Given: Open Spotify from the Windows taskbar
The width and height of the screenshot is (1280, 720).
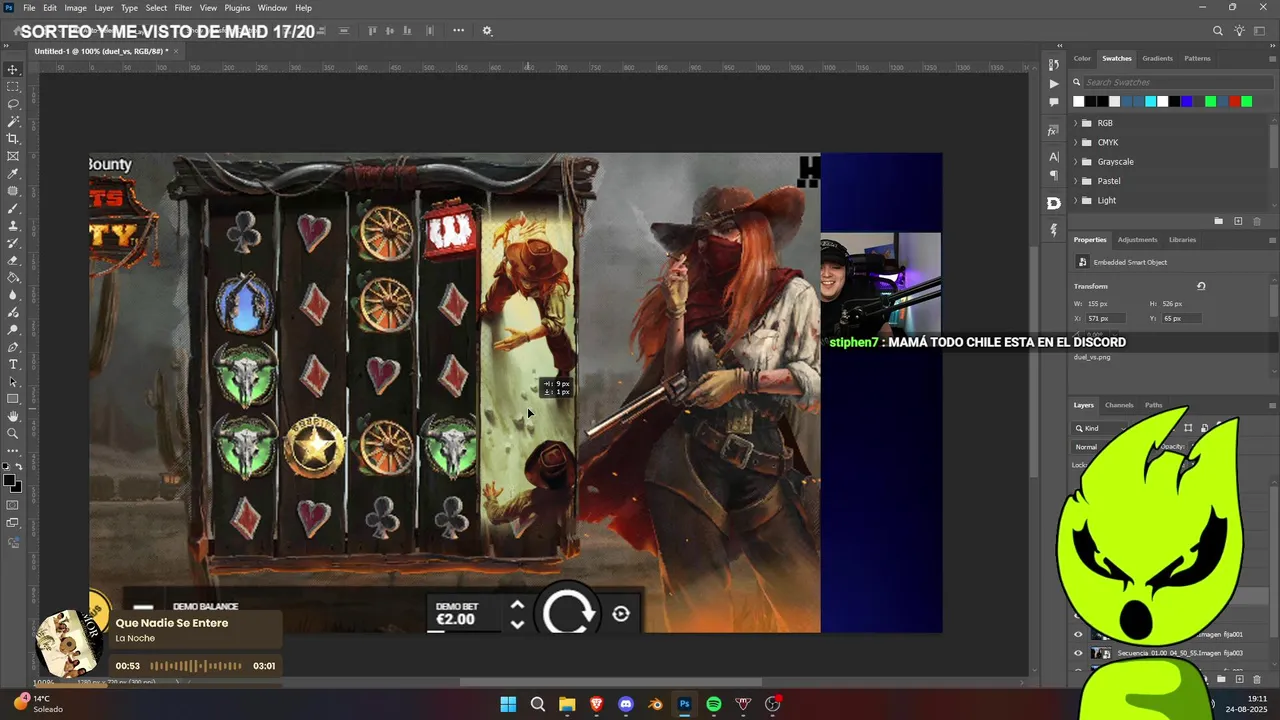Looking at the screenshot, I should (714, 704).
